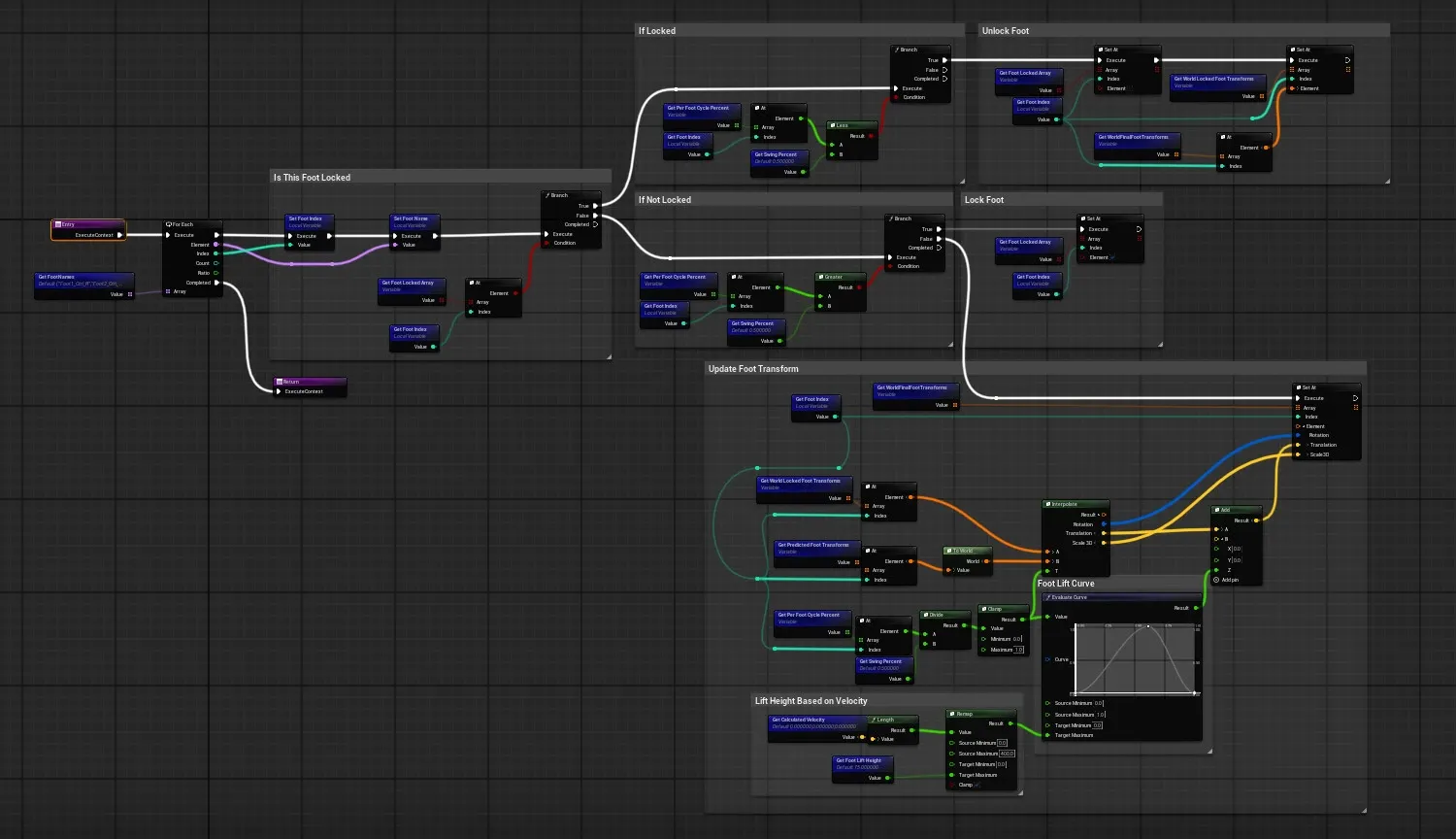Click the Entry node icon
The height and width of the screenshot is (839, 1456).
(x=58, y=224)
